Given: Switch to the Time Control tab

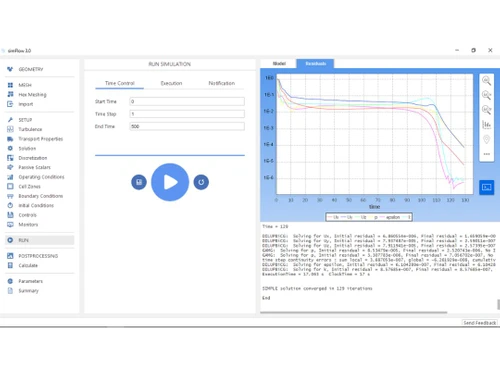Looking at the screenshot, I should (119, 83).
